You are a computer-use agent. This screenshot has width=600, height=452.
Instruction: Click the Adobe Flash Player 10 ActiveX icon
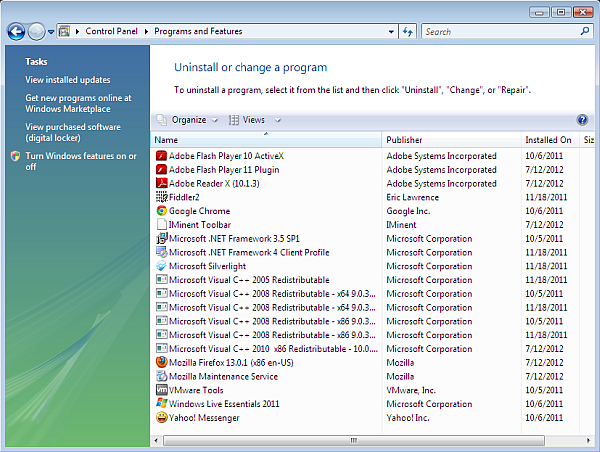pyautogui.click(x=161, y=156)
